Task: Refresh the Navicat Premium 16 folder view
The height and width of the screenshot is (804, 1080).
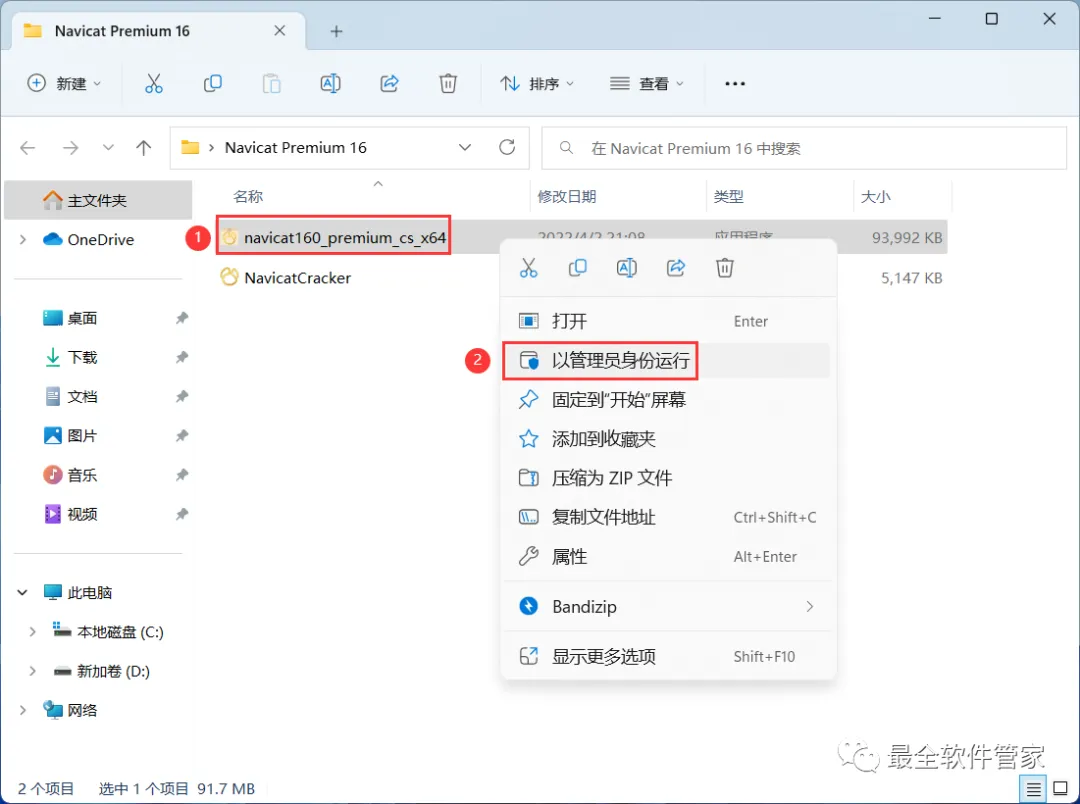Action: point(507,147)
